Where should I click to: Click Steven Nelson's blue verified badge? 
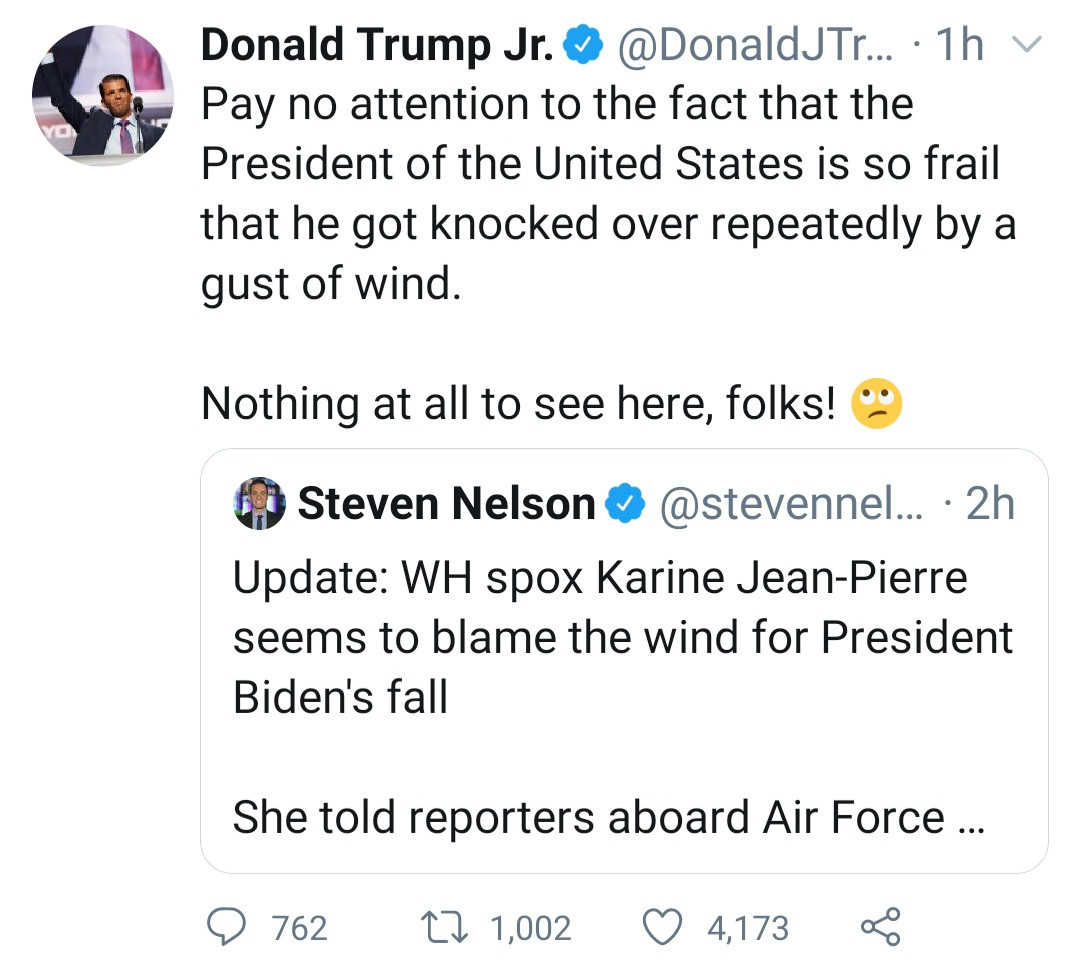click(627, 504)
